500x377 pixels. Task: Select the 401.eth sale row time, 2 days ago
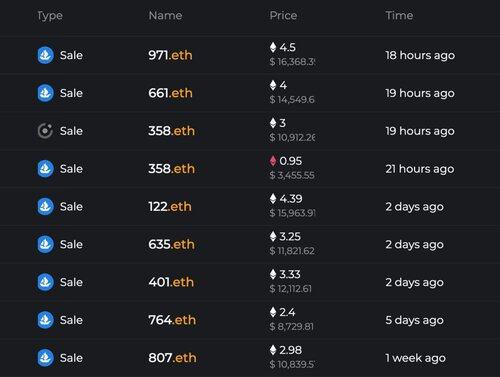414,282
